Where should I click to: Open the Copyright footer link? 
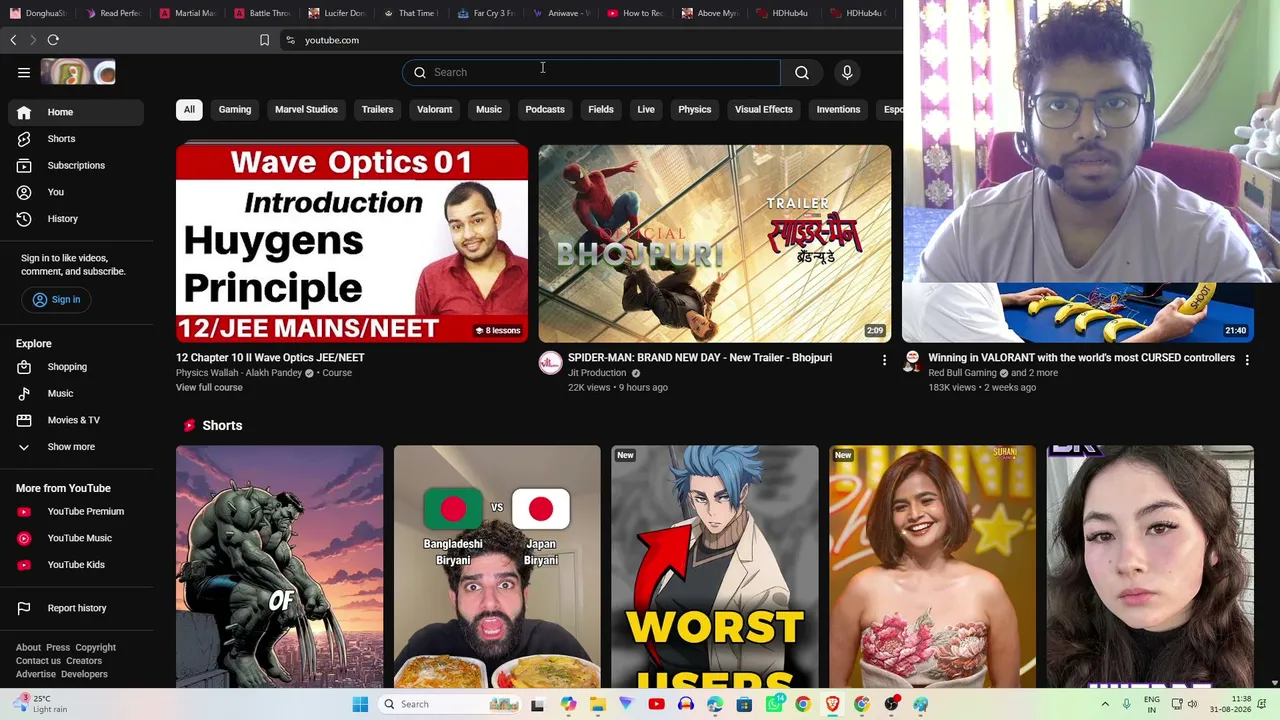[96, 648]
